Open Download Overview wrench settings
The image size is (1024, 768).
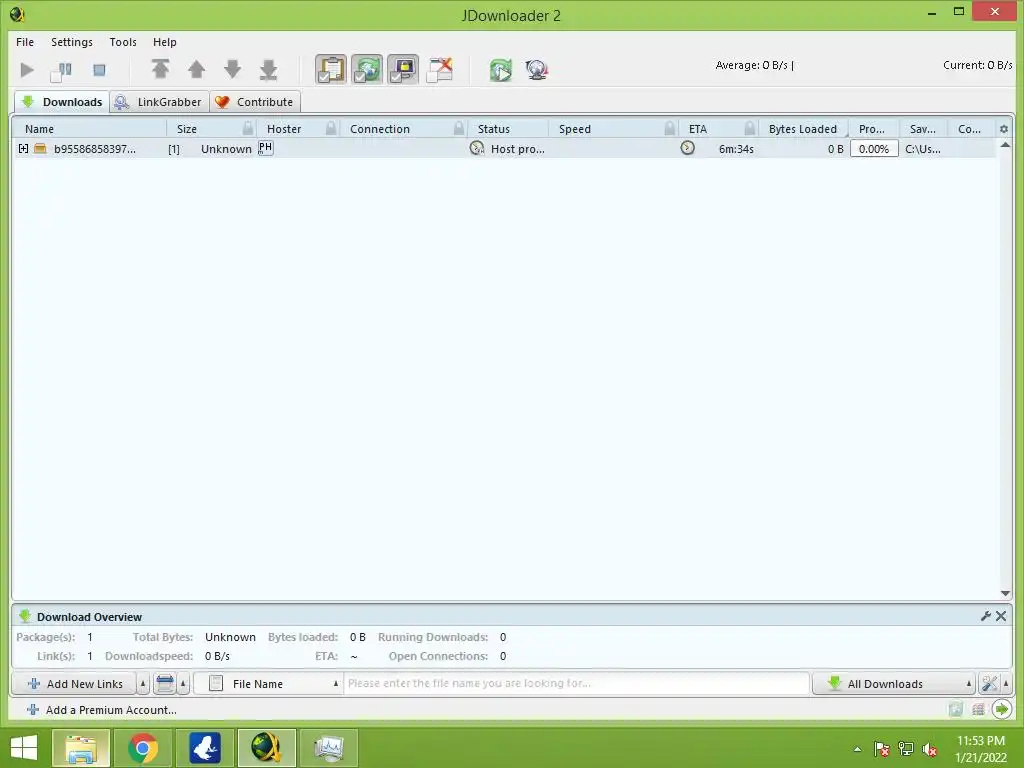click(x=986, y=616)
